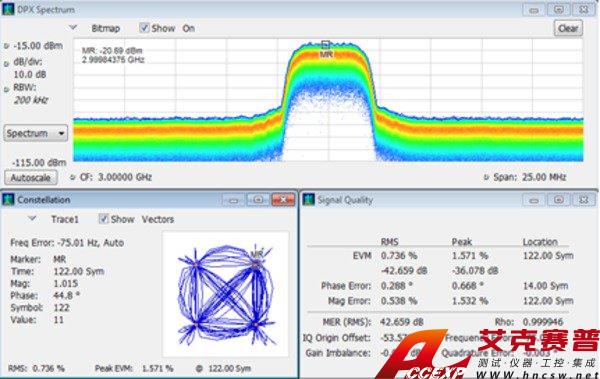Click the Vectors display option
The image size is (600, 379).
pyautogui.click(x=158, y=219)
